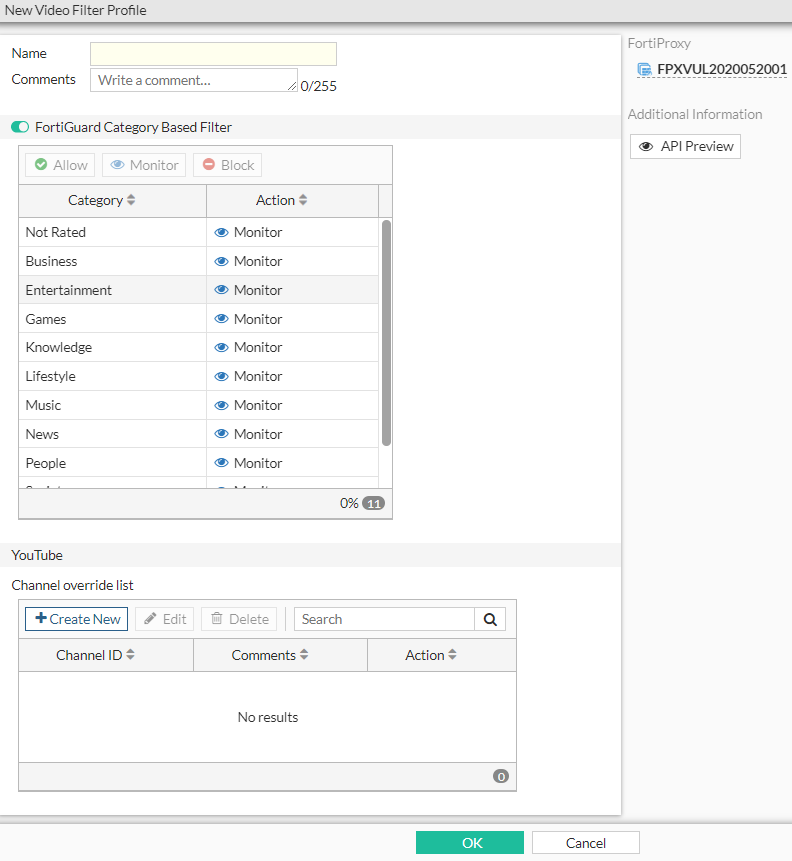The width and height of the screenshot is (792, 861).
Task: Cancel the new video filter profile
Action: tap(585, 842)
